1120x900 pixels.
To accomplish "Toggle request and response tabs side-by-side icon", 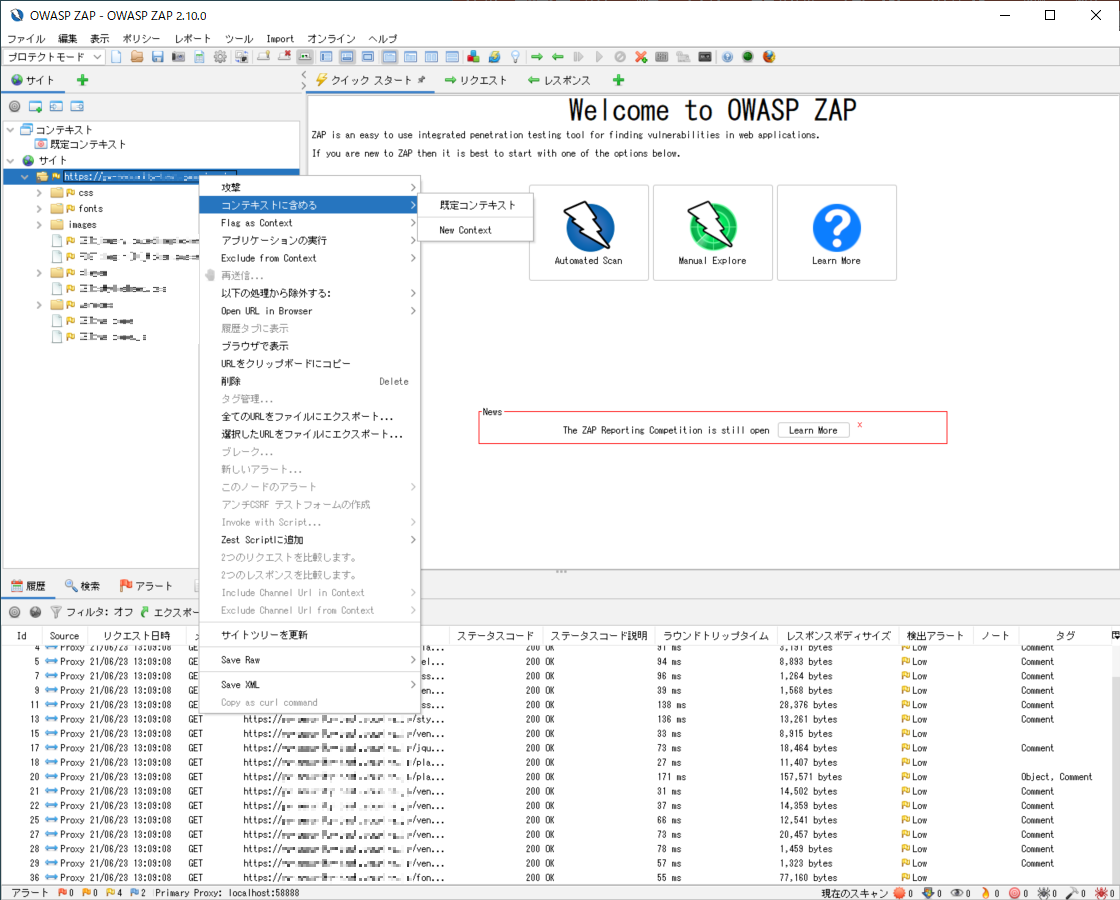I will point(431,56).
